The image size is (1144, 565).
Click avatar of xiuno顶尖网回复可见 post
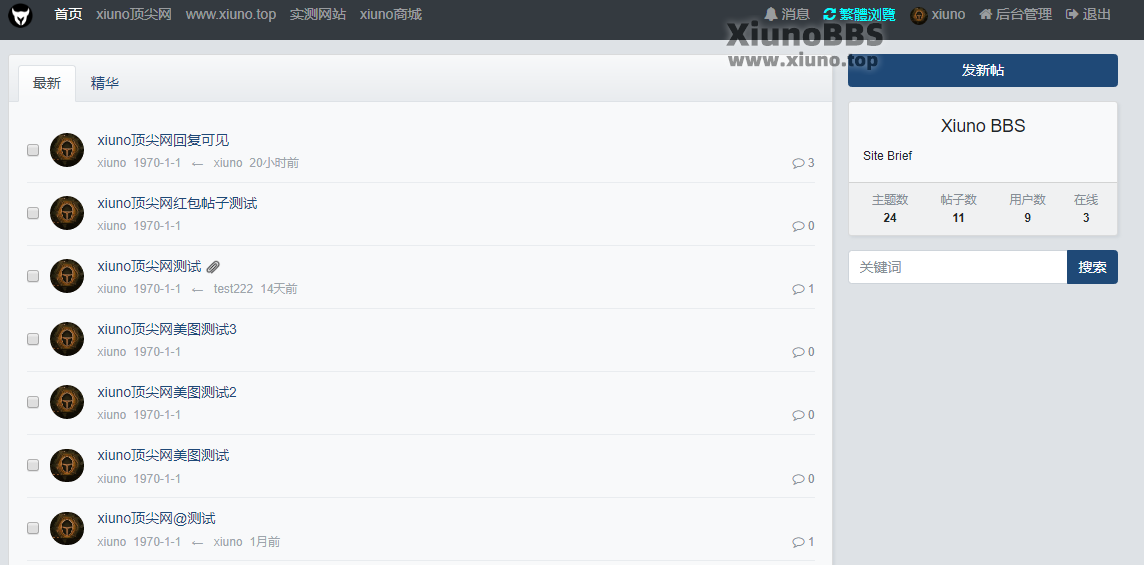66,150
